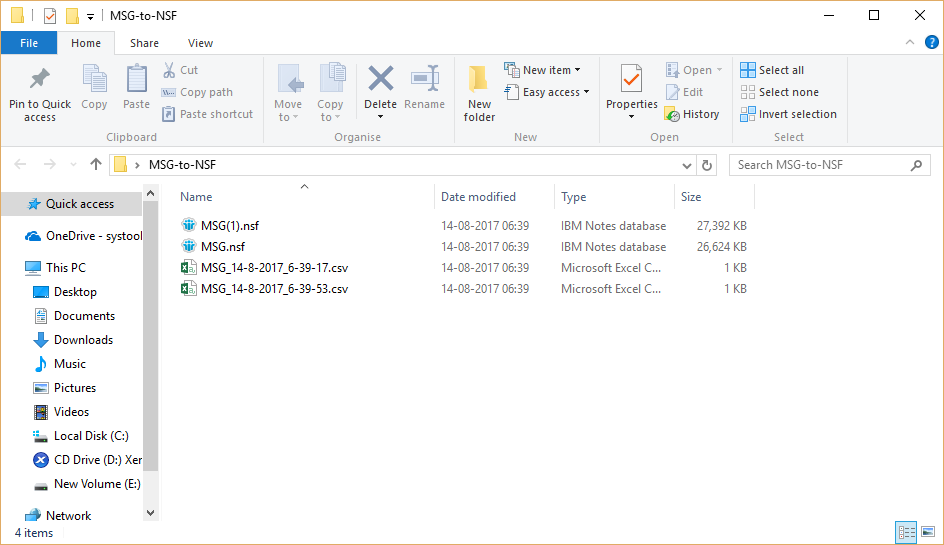Viewport: 944px width, 545px height.
Task: Click Paste shortcut in ribbon
Action: [208, 114]
